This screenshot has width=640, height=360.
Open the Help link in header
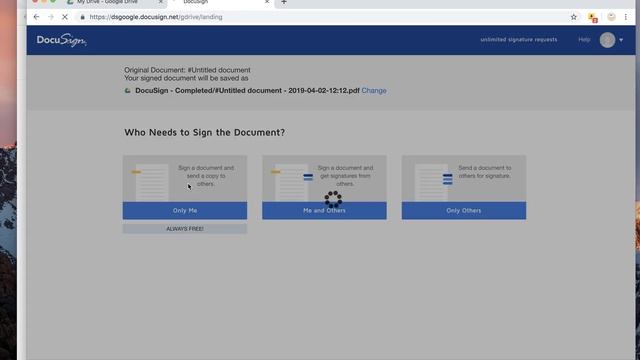[584, 40]
